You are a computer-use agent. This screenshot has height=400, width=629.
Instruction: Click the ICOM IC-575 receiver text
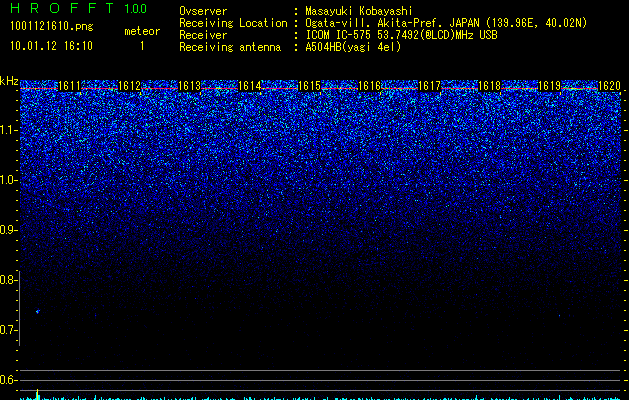(x=401, y=35)
